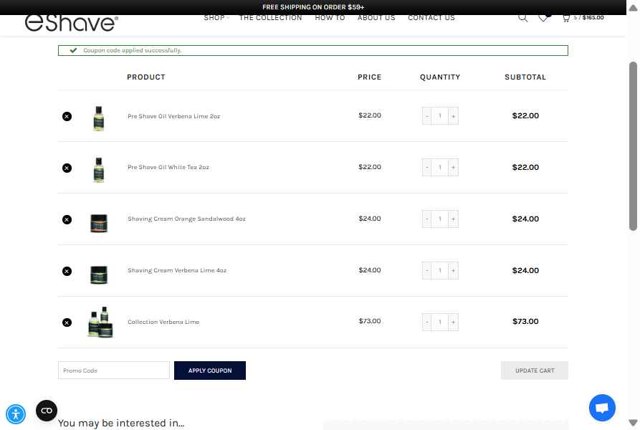Image resolution: width=640 pixels, height=430 pixels.
Task: Click the Promo Code input field
Action: pyautogui.click(x=114, y=370)
